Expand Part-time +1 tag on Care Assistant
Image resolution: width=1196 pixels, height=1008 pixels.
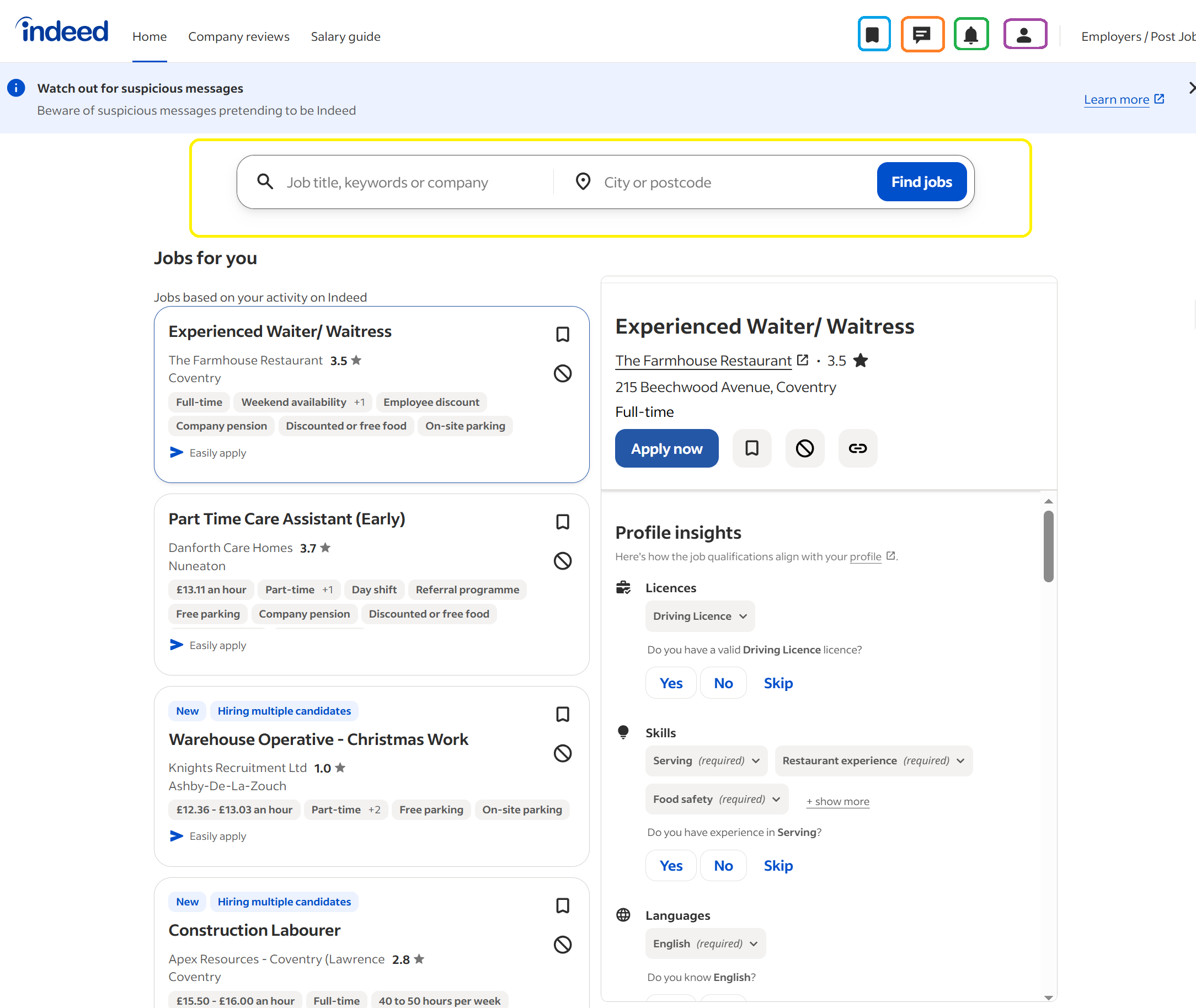299,589
